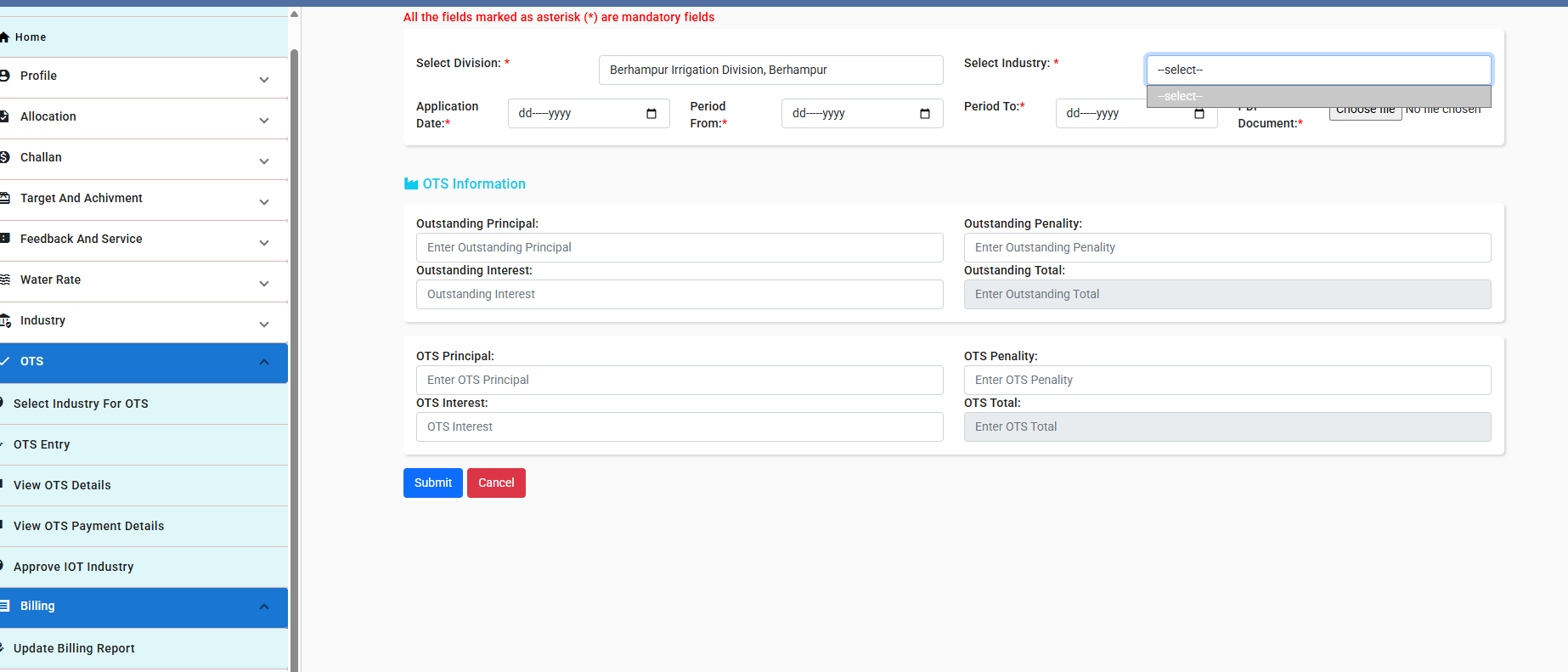Click the Billing list icon

point(4,606)
